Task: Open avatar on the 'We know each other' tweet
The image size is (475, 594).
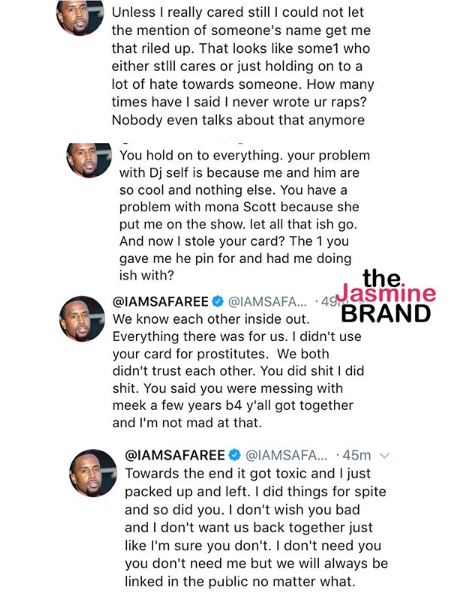Action: click(83, 319)
